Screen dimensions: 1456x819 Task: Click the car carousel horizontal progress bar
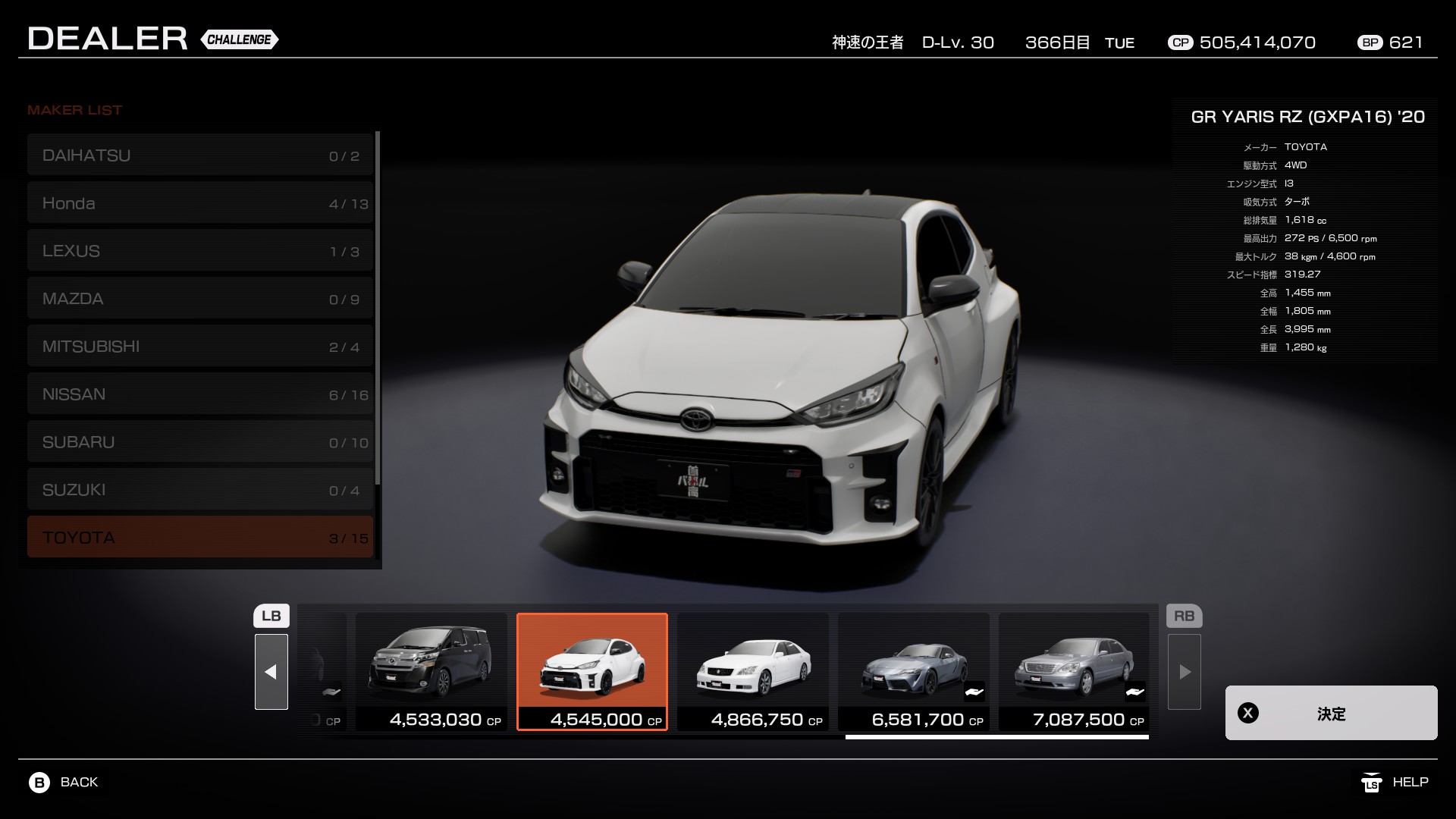(x=996, y=736)
